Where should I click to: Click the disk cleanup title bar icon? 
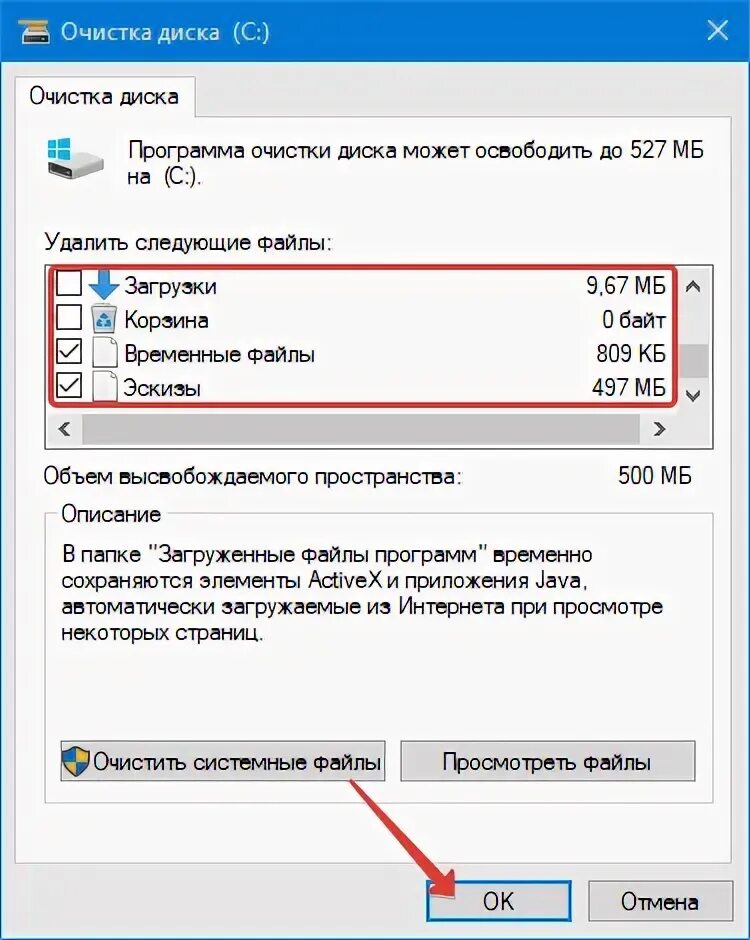pyautogui.click(x=34, y=31)
